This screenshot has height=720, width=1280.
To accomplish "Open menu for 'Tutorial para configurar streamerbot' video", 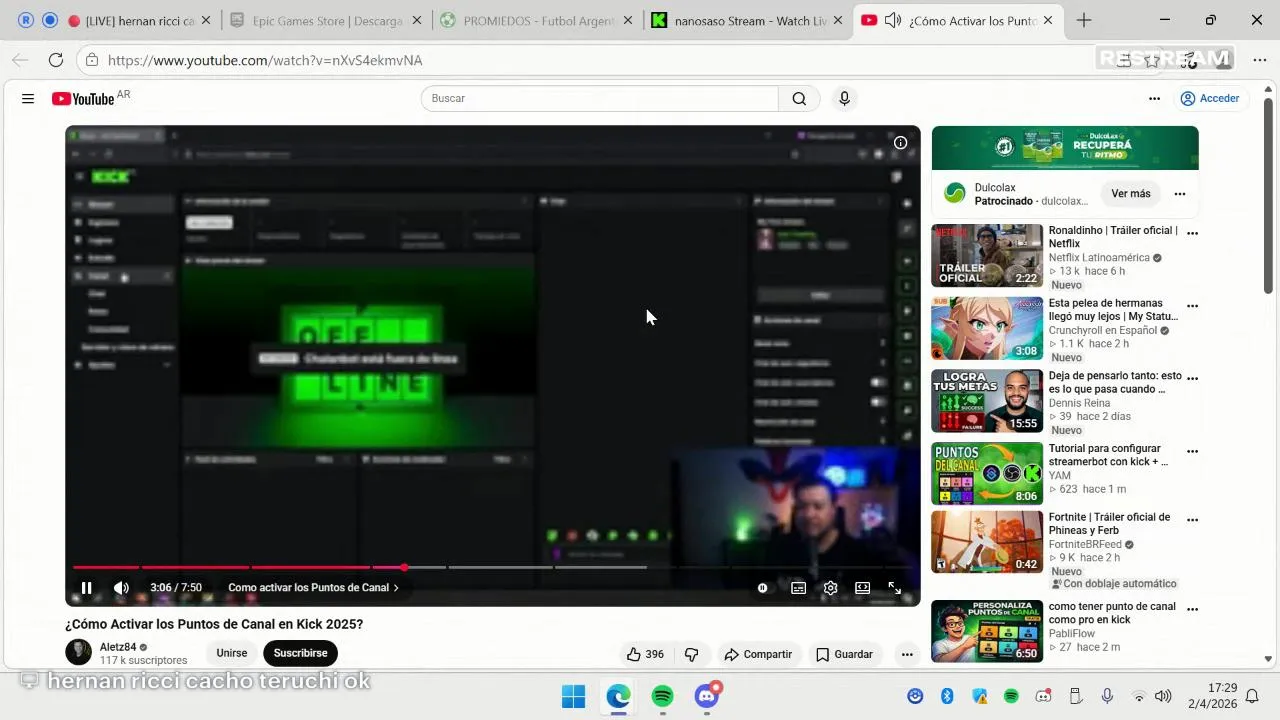I will click(1192, 453).
